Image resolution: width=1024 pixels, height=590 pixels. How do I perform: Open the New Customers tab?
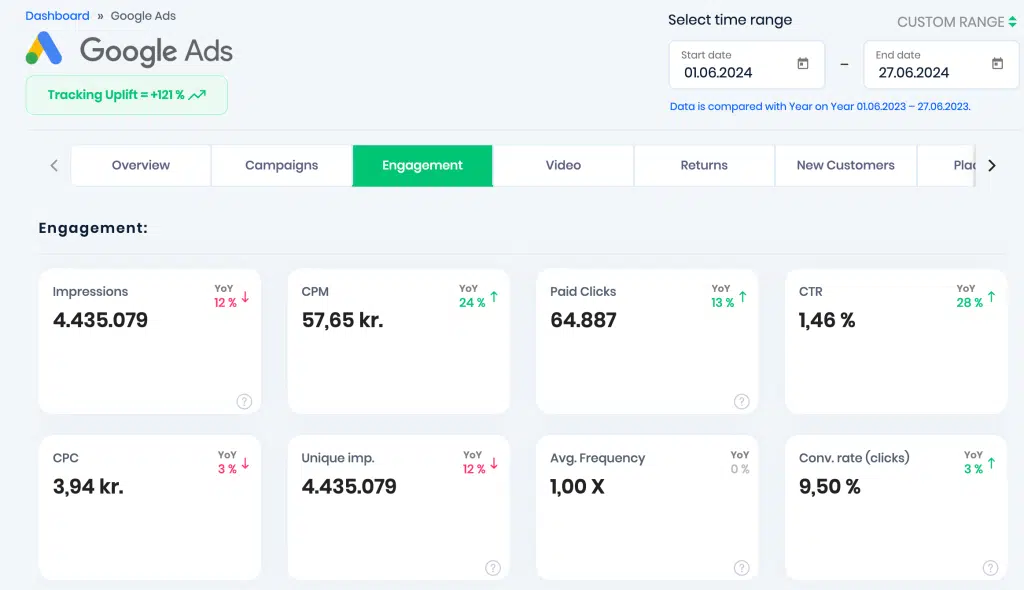point(846,165)
